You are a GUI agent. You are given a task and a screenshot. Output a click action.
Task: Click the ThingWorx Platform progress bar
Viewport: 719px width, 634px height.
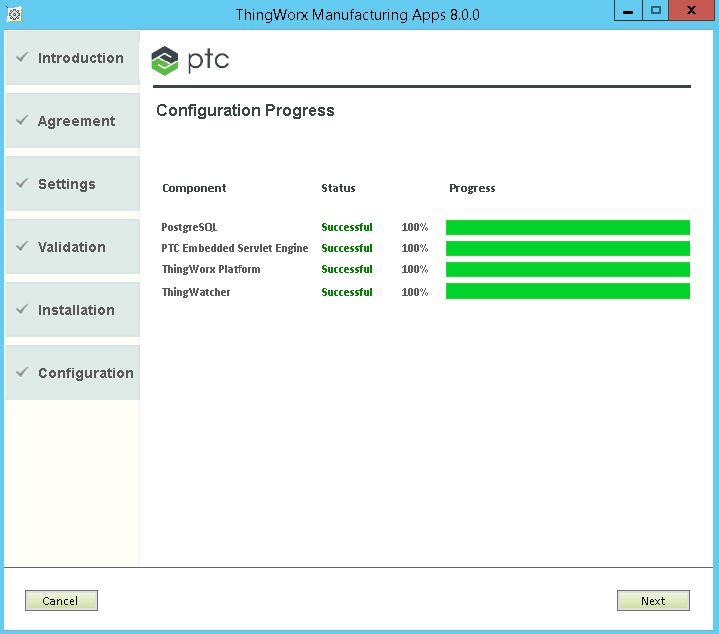[x=568, y=270]
